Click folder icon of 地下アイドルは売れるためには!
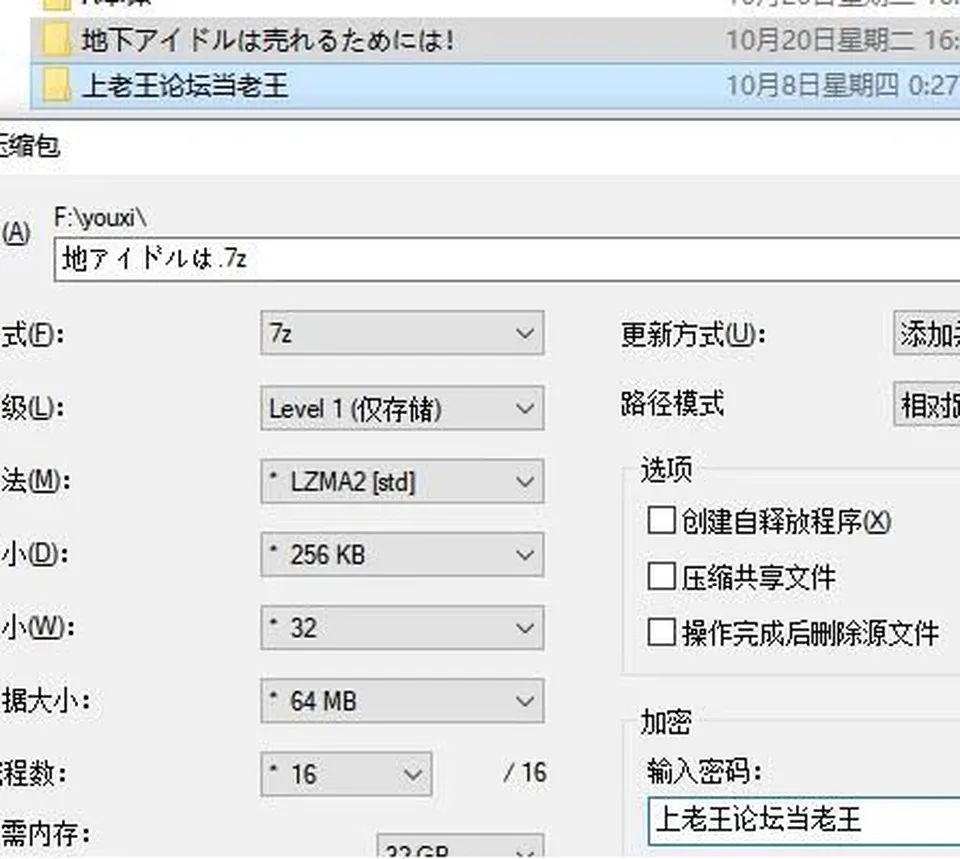The width and height of the screenshot is (960, 859). point(56,40)
